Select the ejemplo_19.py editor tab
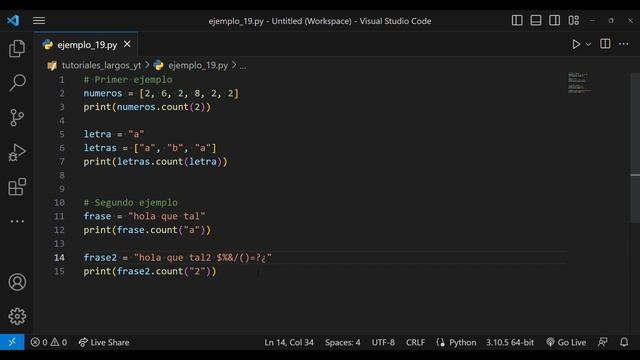Screen dimensions: 640x360 click(86, 44)
